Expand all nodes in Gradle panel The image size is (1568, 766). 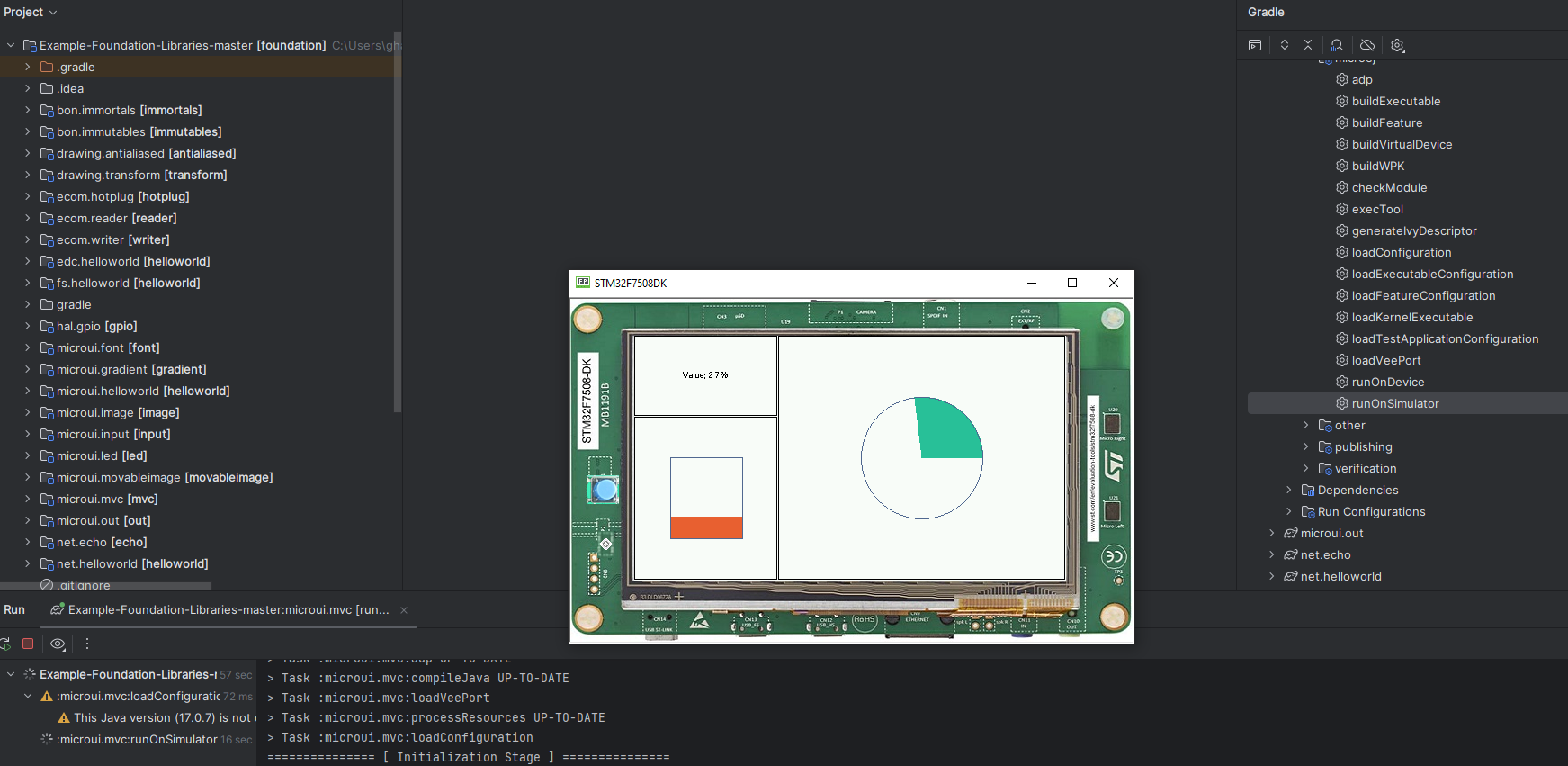pos(1285,45)
